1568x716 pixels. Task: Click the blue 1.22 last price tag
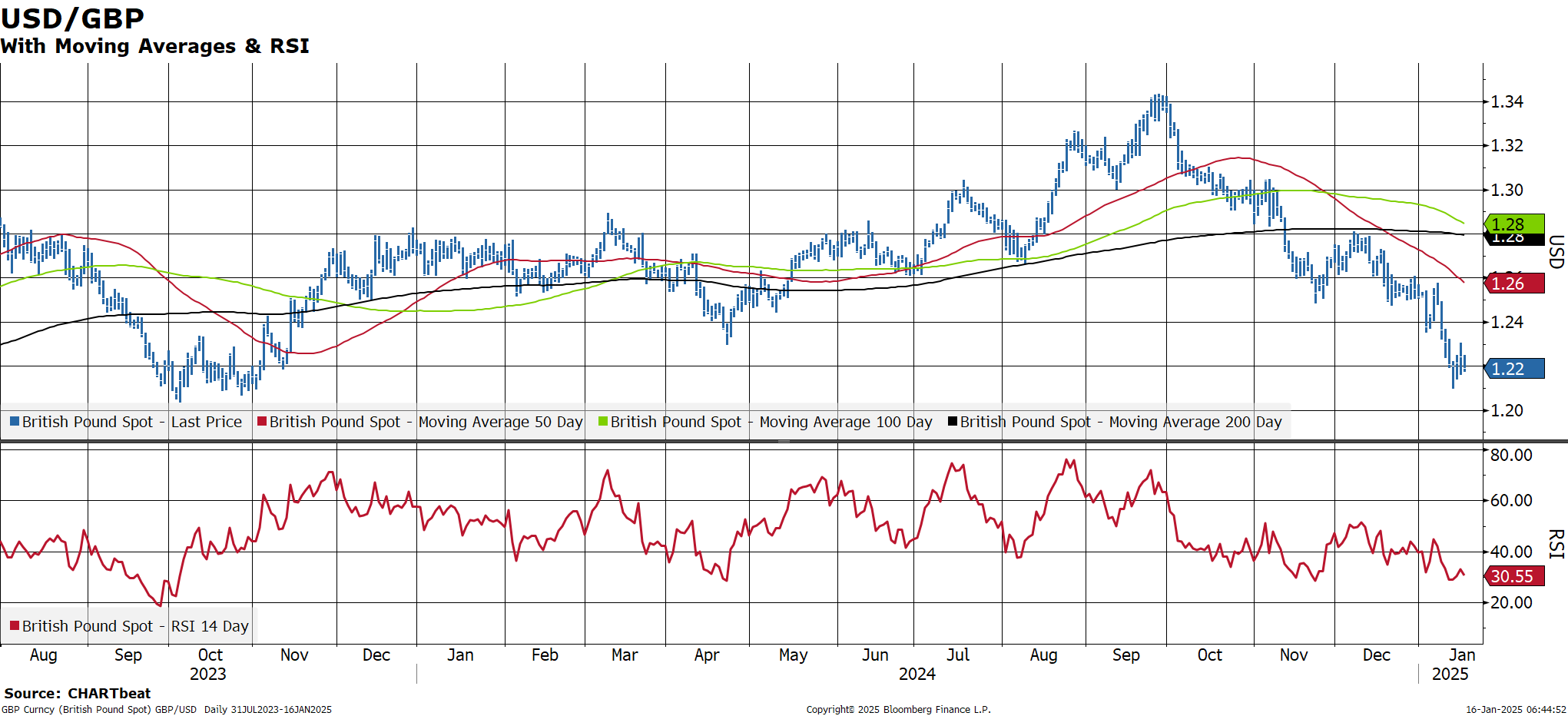tap(1513, 368)
